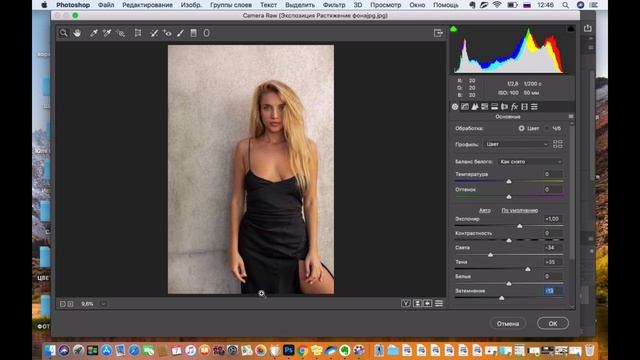The height and width of the screenshot is (360, 640).
Task: Open the Баланс белого dropdown
Action: coord(530,162)
